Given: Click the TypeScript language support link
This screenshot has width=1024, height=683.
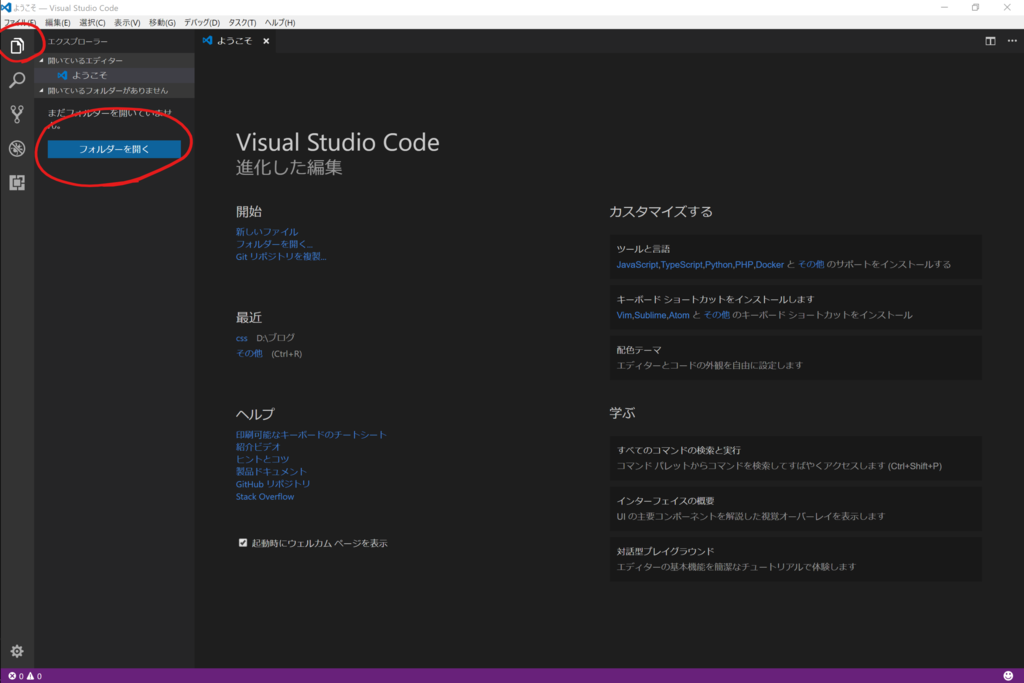Looking at the screenshot, I should tap(682, 264).
